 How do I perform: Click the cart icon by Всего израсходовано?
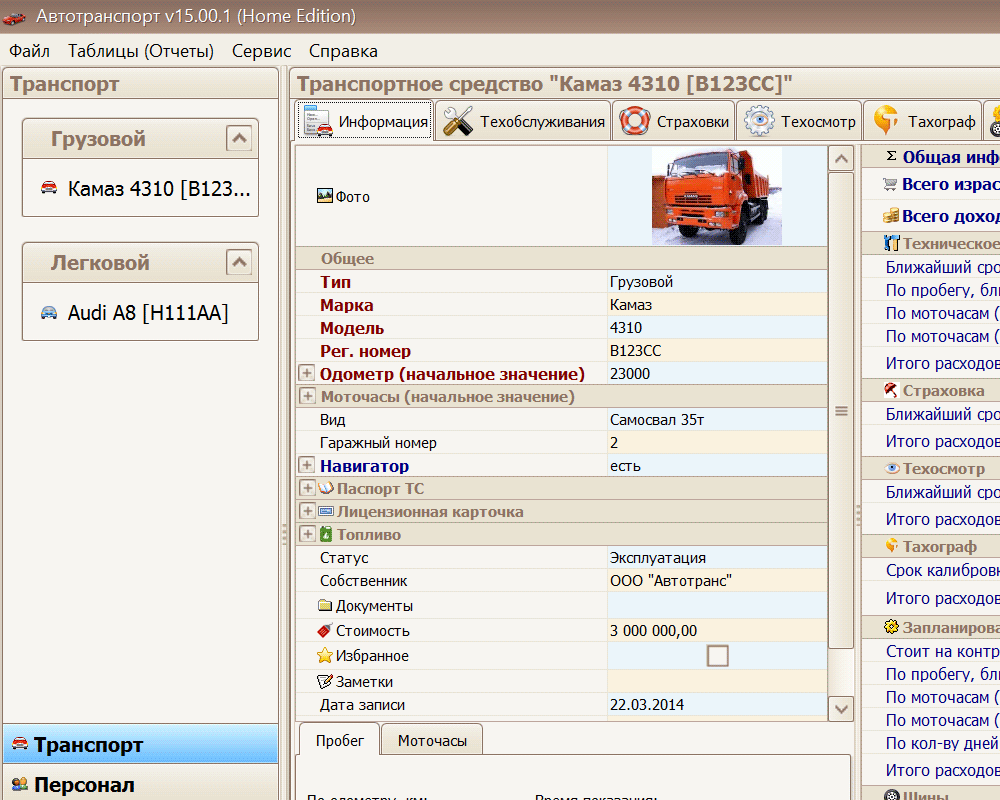890,184
